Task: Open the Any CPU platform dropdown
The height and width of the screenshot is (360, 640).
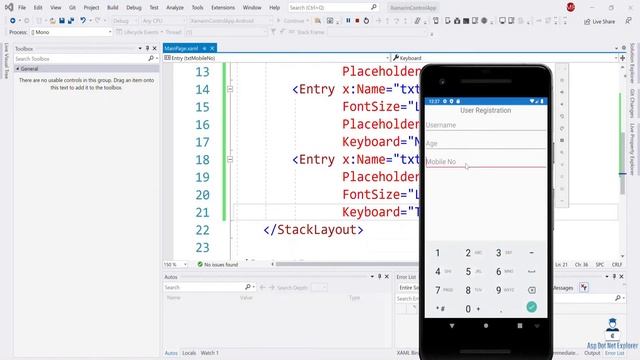Action: (x=163, y=20)
